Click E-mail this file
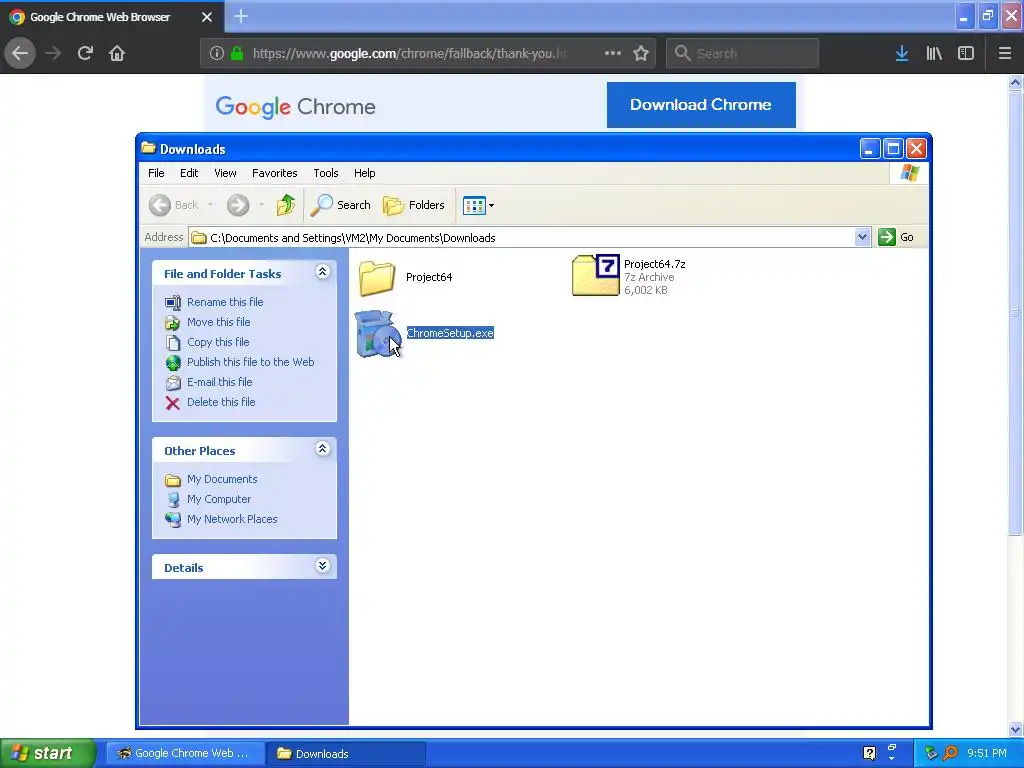The height and width of the screenshot is (768, 1024). coord(219,382)
